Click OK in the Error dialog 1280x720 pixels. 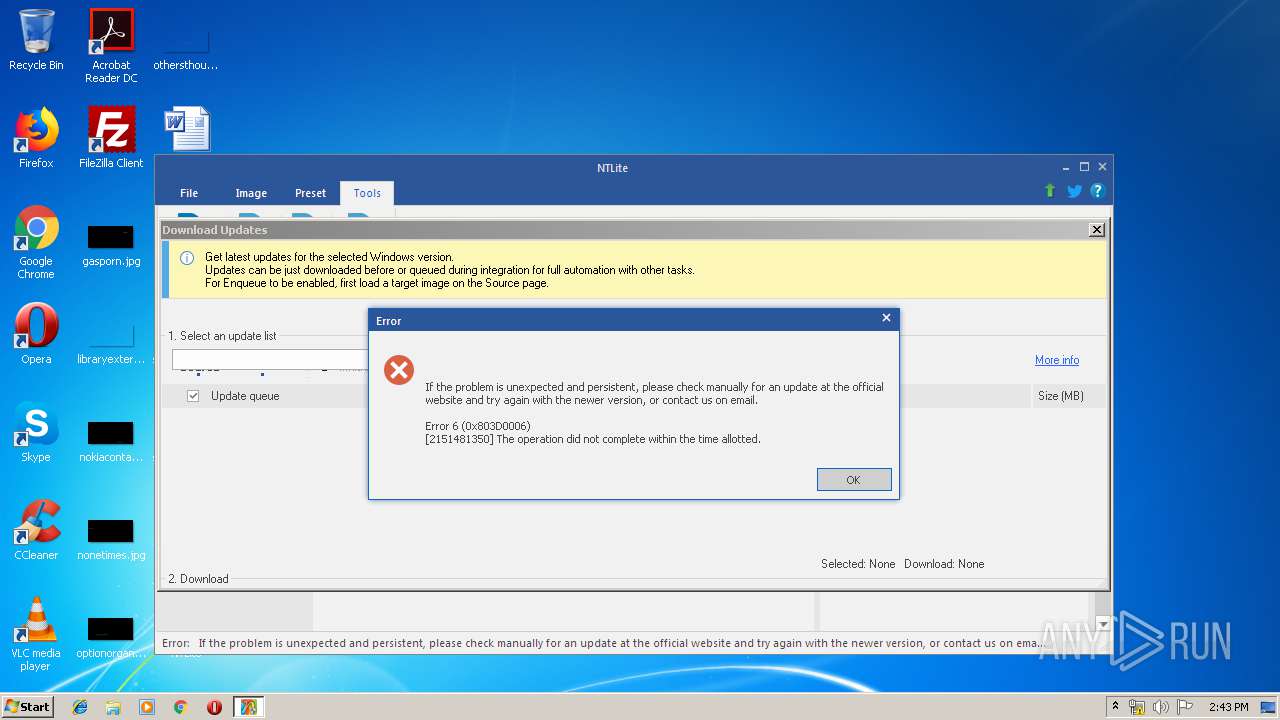click(853, 480)
